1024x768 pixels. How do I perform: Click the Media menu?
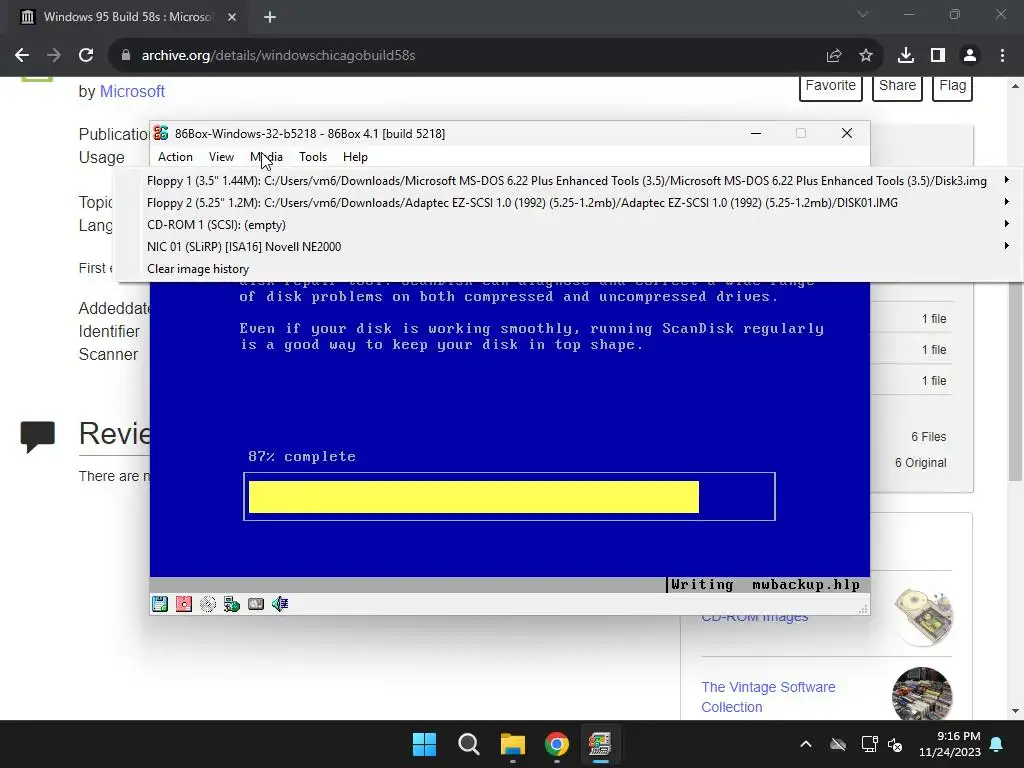coord(266,157)
